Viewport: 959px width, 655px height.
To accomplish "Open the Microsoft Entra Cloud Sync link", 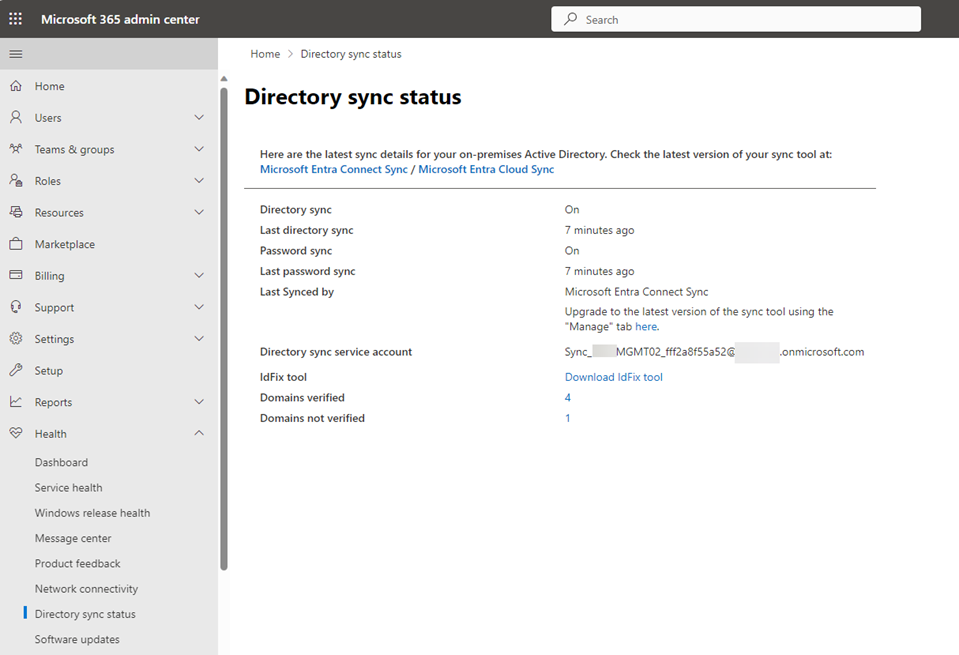I will click(486, 170).
